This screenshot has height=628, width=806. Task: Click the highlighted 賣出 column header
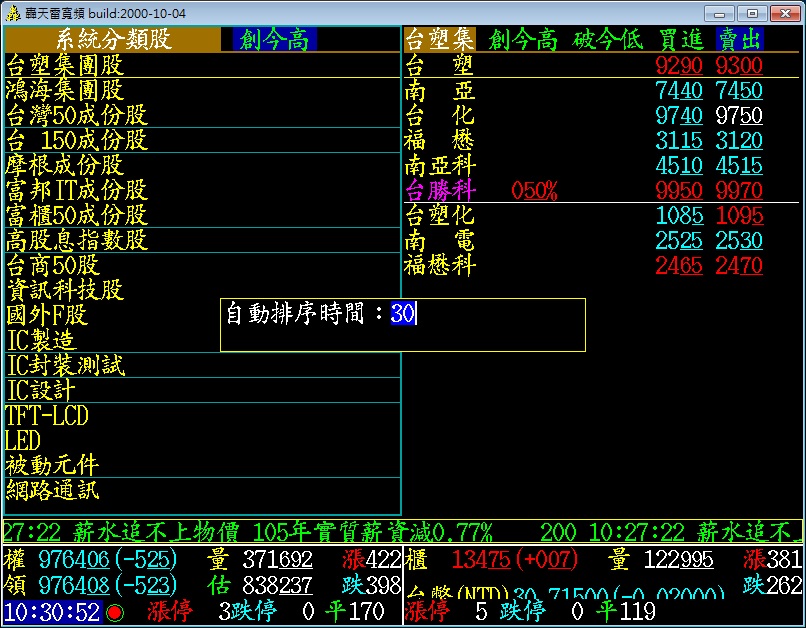[740, 39]
